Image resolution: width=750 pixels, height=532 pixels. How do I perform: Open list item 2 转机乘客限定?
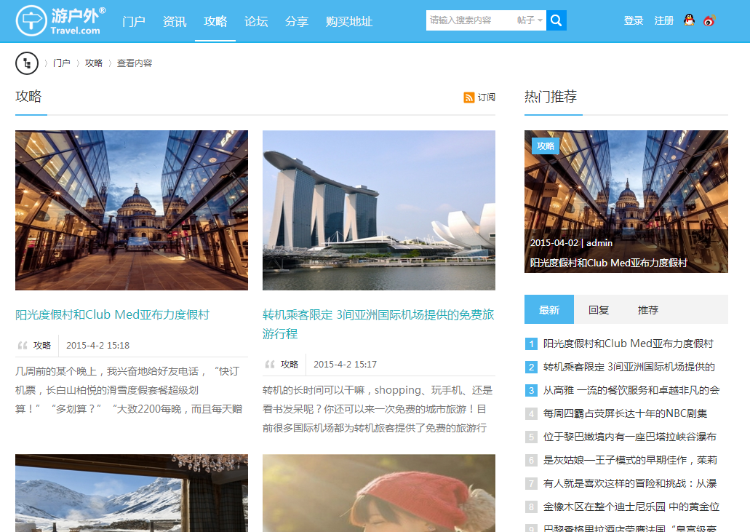click(x=629, y=367)
